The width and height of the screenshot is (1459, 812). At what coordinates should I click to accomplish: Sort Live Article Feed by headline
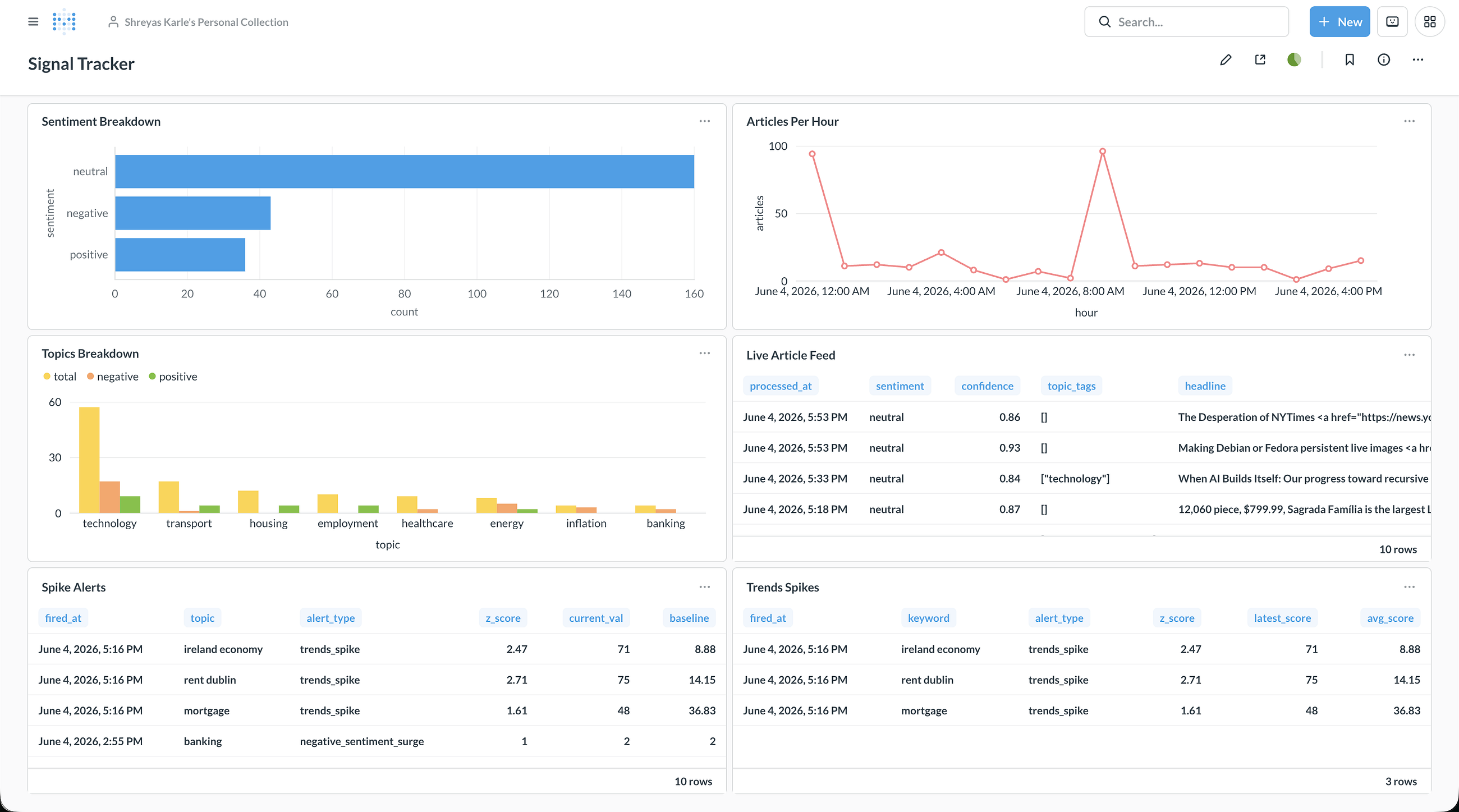1205,386
